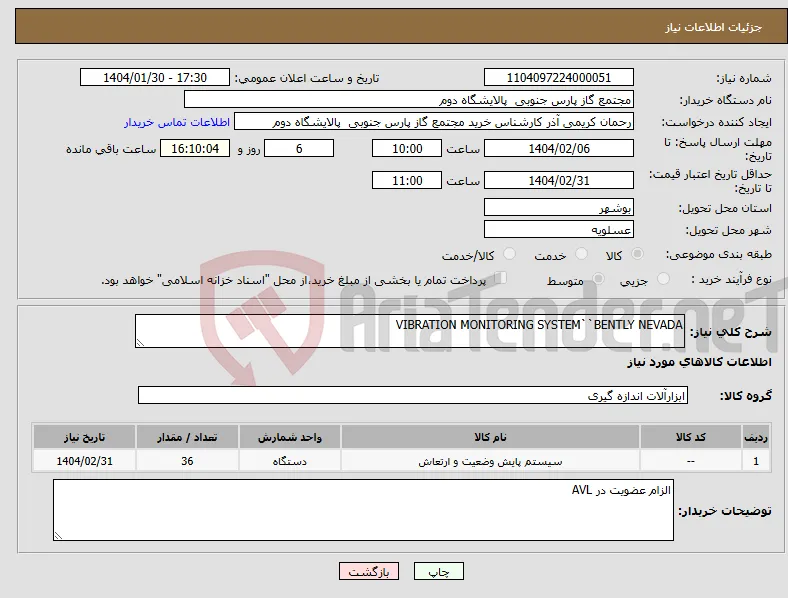This screenshot has width=788, height=598.
Task: Click the کد کالا column header
Action: [x=691, y=437]
